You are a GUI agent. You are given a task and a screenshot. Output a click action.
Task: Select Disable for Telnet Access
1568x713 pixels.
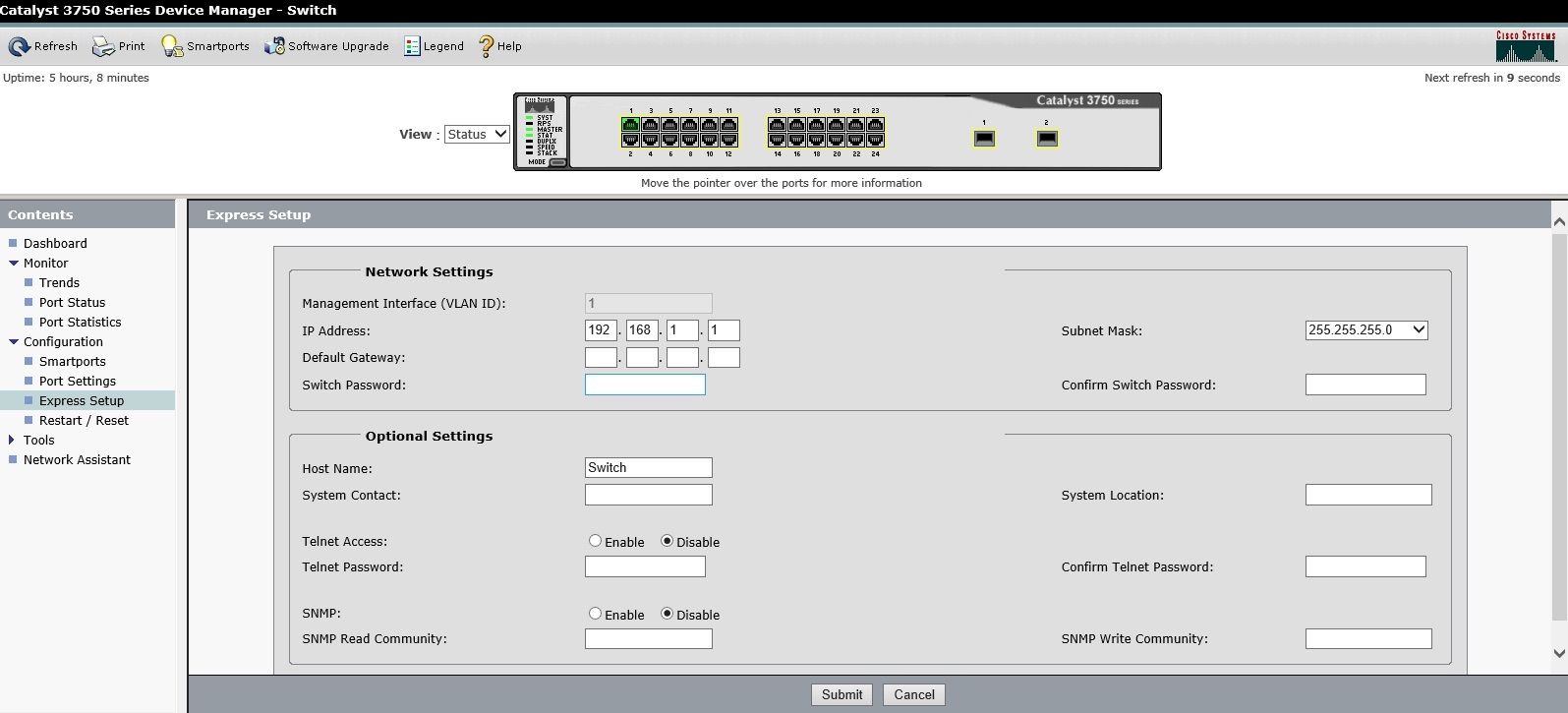[x=667, y=541]
